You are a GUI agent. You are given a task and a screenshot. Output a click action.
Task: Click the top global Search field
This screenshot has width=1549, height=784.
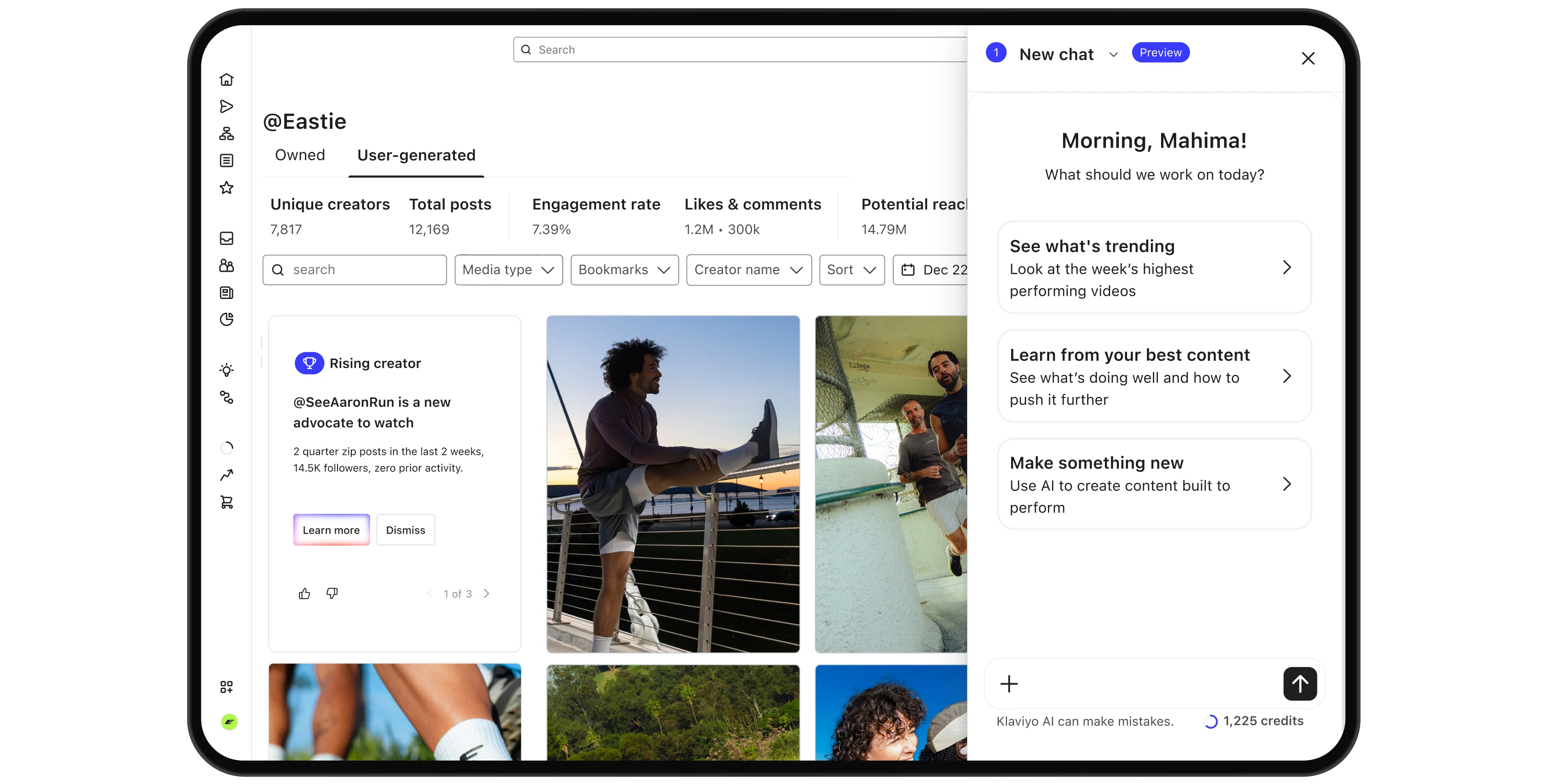[x=741, y=50]
